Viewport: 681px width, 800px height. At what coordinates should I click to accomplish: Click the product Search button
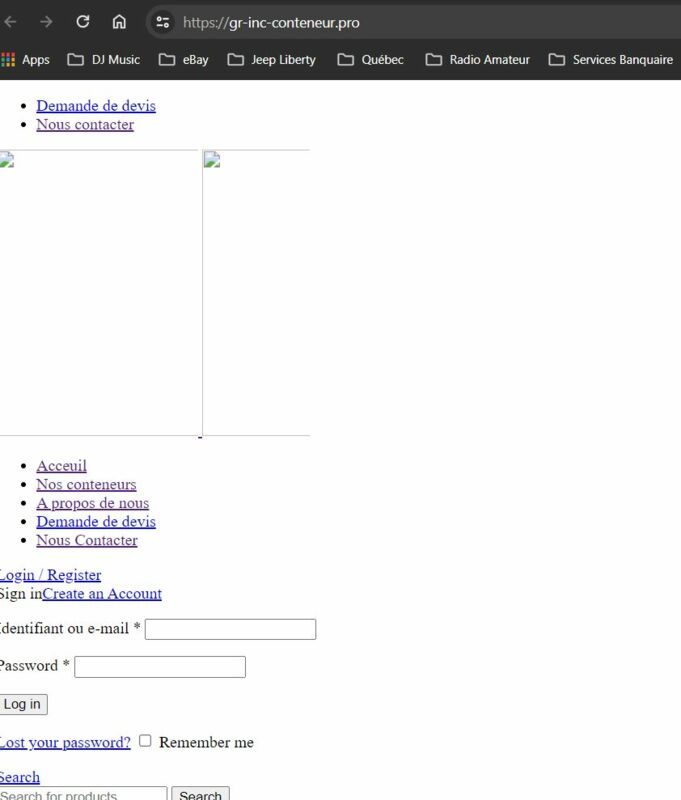200,795
